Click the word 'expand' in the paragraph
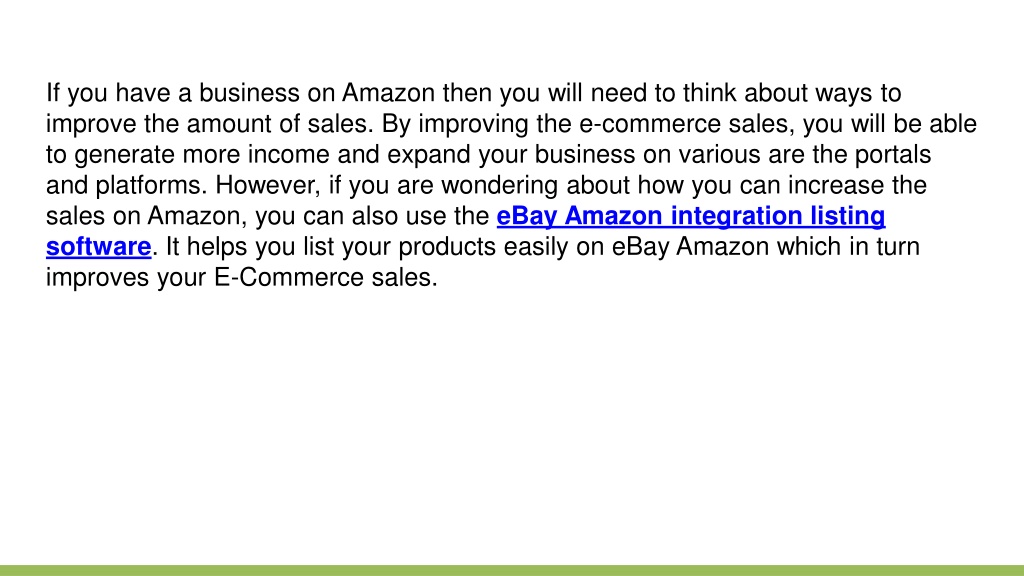 coord(428,155)
